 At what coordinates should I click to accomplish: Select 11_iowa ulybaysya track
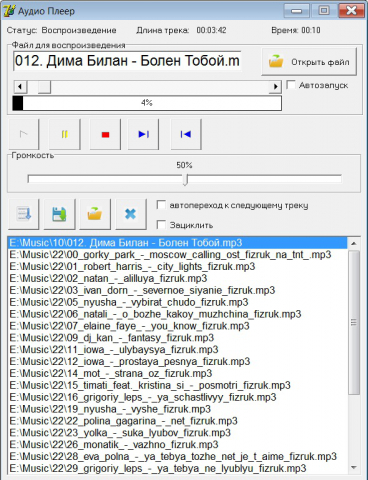point(177,350)
